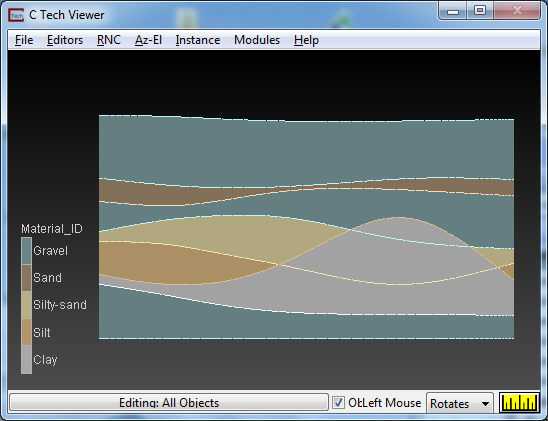Toggle the checkbox next to Left Mouse
This screenshot has width=548, height=421.
338,402
